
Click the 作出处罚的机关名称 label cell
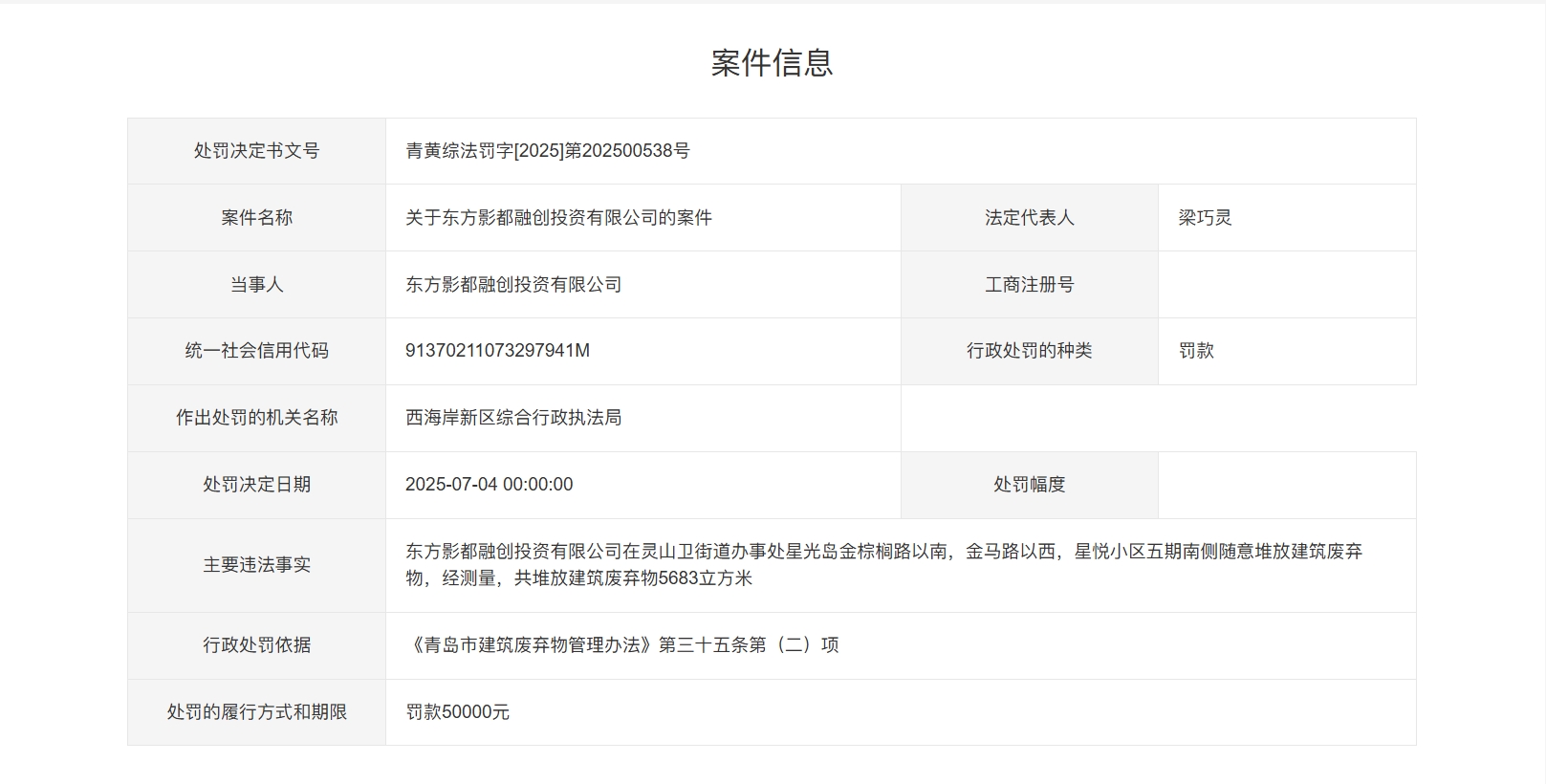point(256,418)
